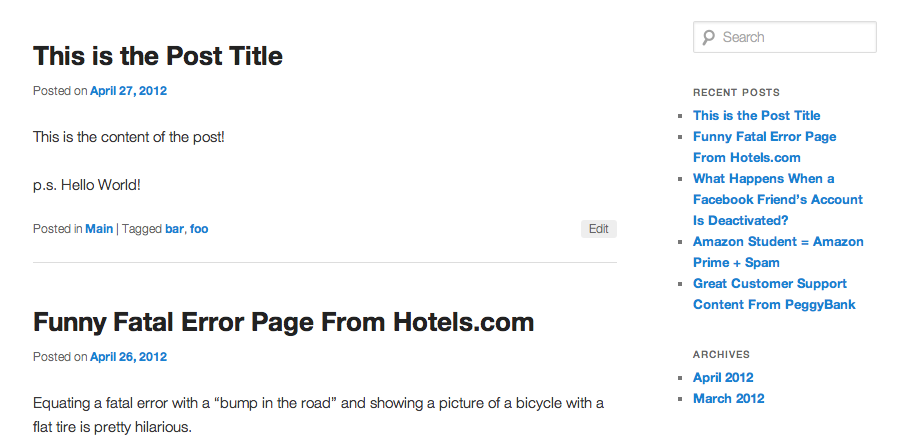Open "This is the Post Title" heading

tap(158, 56)
